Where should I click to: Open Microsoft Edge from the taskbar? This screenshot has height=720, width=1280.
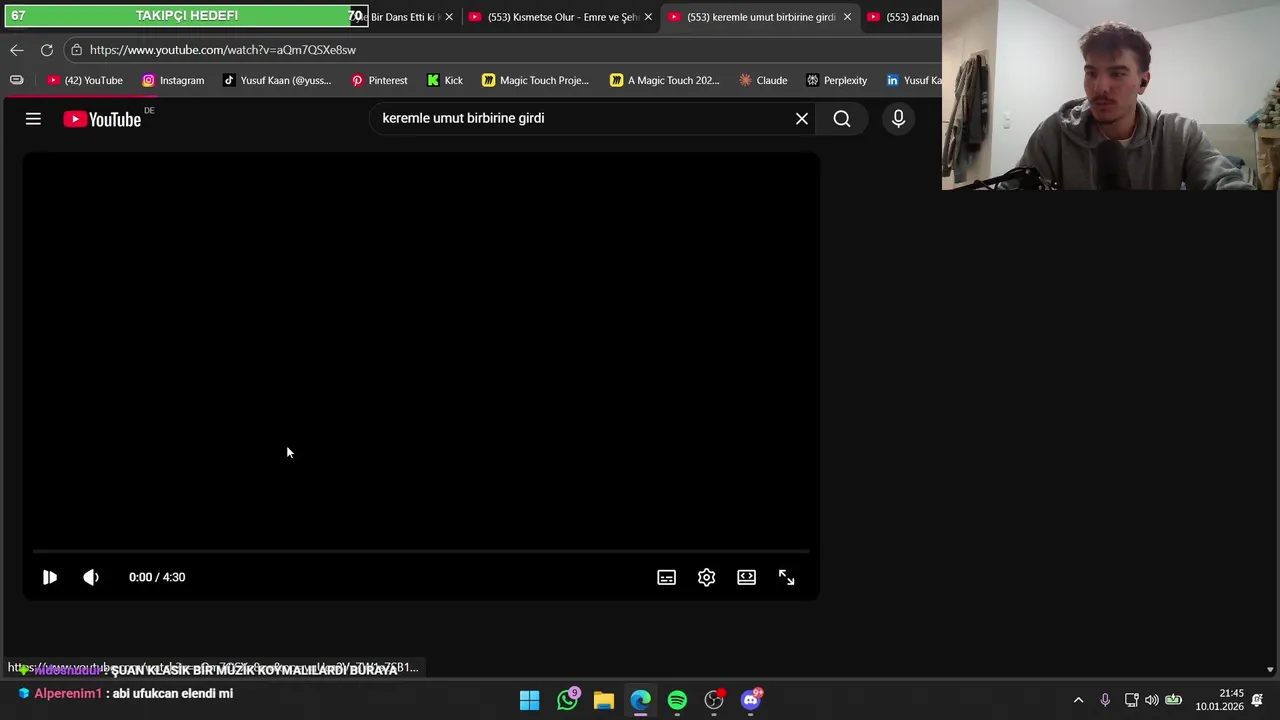[x=640, y=701]
